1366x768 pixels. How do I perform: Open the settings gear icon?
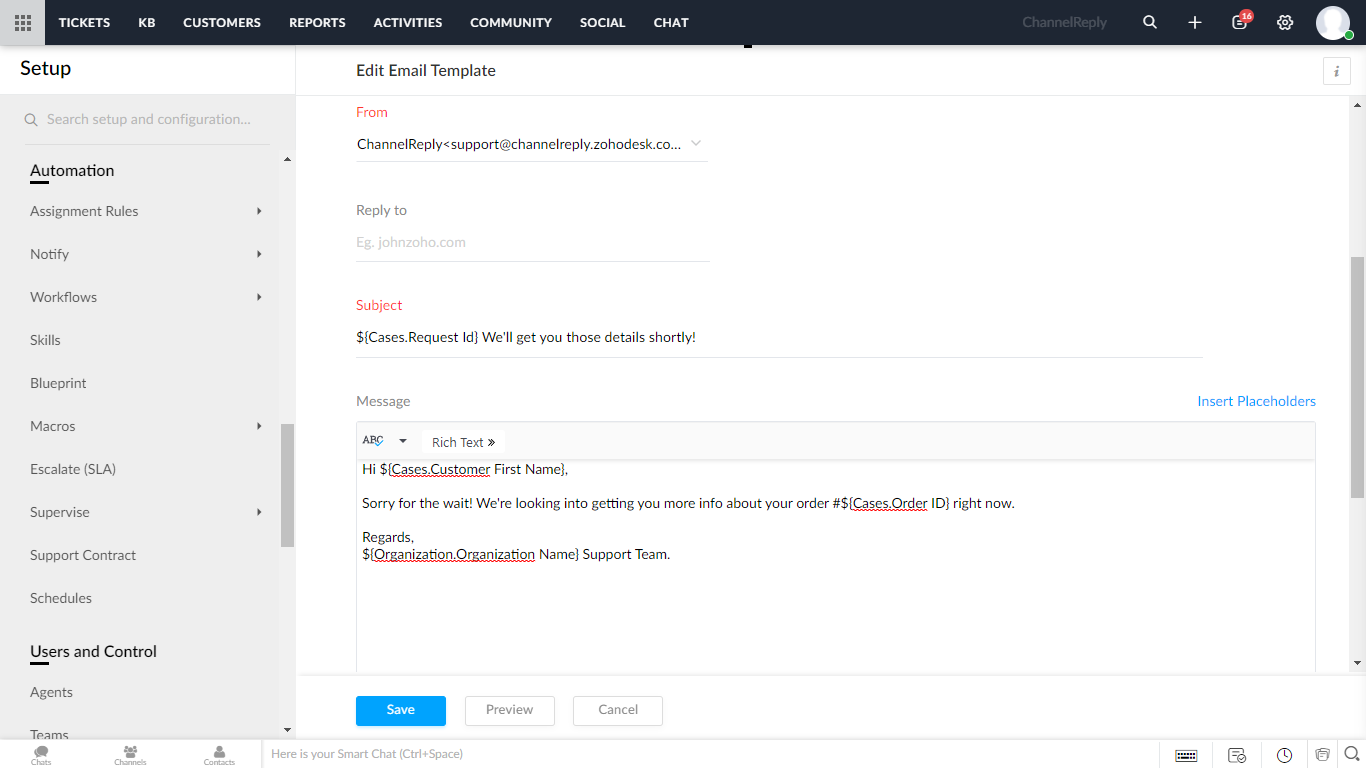(x=1285, y=22)
